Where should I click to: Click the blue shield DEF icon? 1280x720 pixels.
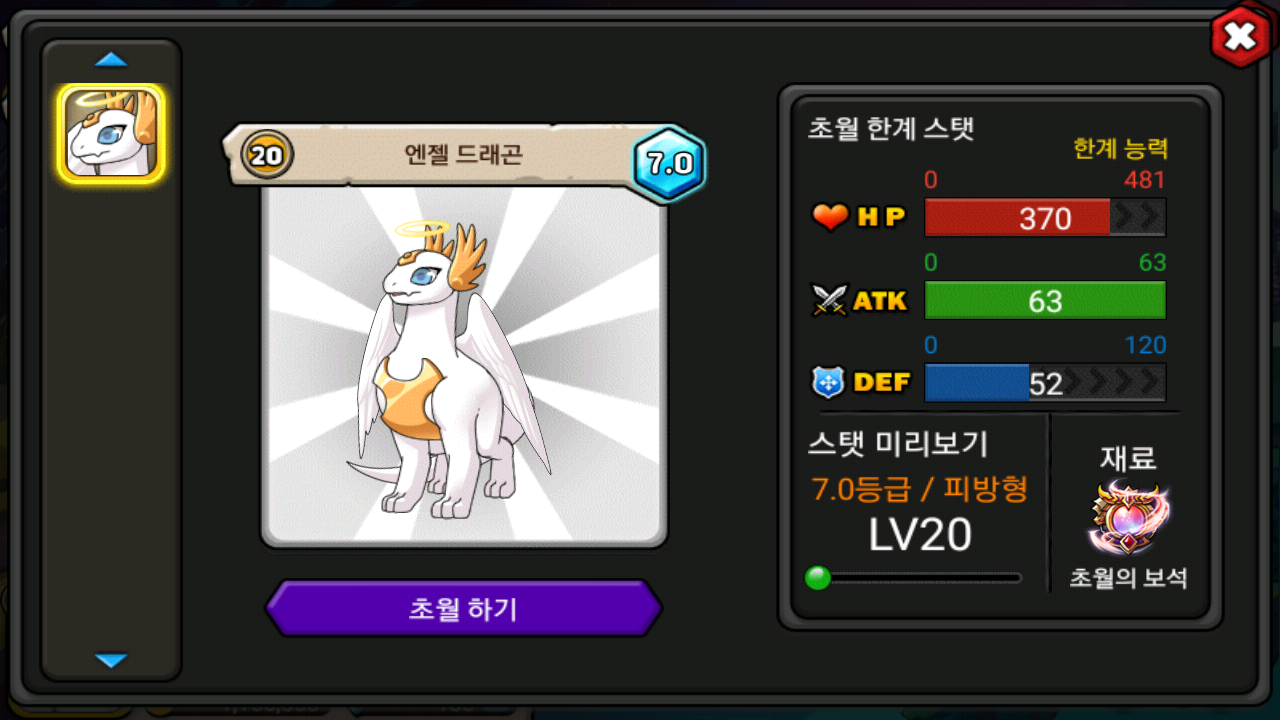click(829, 382)
